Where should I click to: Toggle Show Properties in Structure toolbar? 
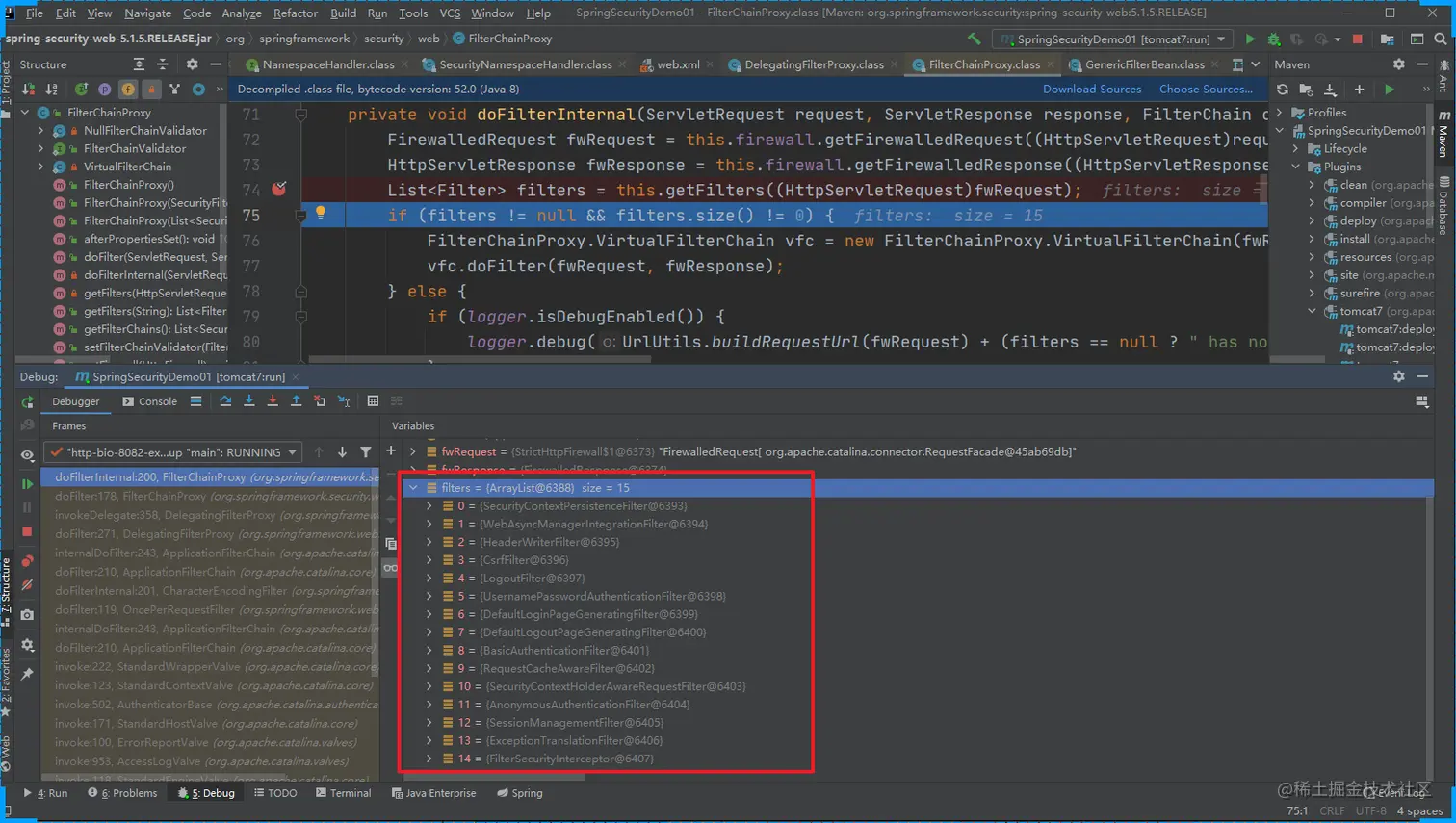[x=104, y=90]
